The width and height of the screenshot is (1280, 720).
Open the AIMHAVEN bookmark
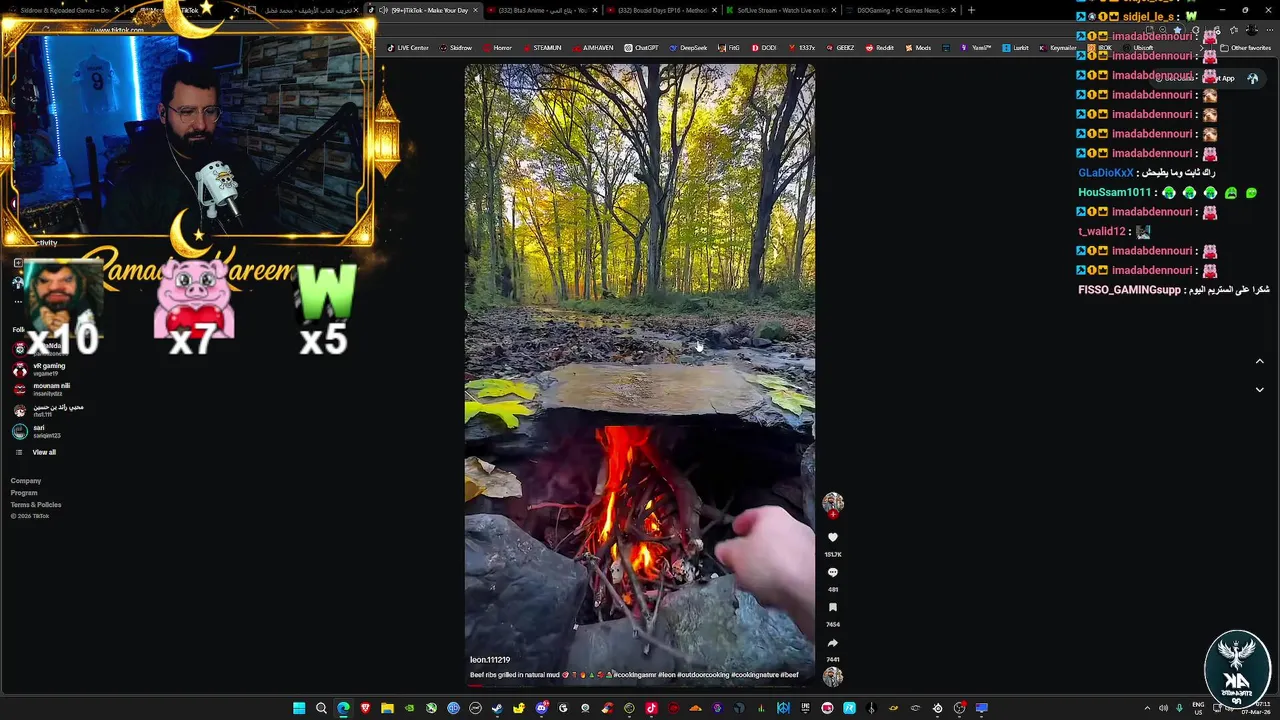pyautogui.click(x=592, y=48)
